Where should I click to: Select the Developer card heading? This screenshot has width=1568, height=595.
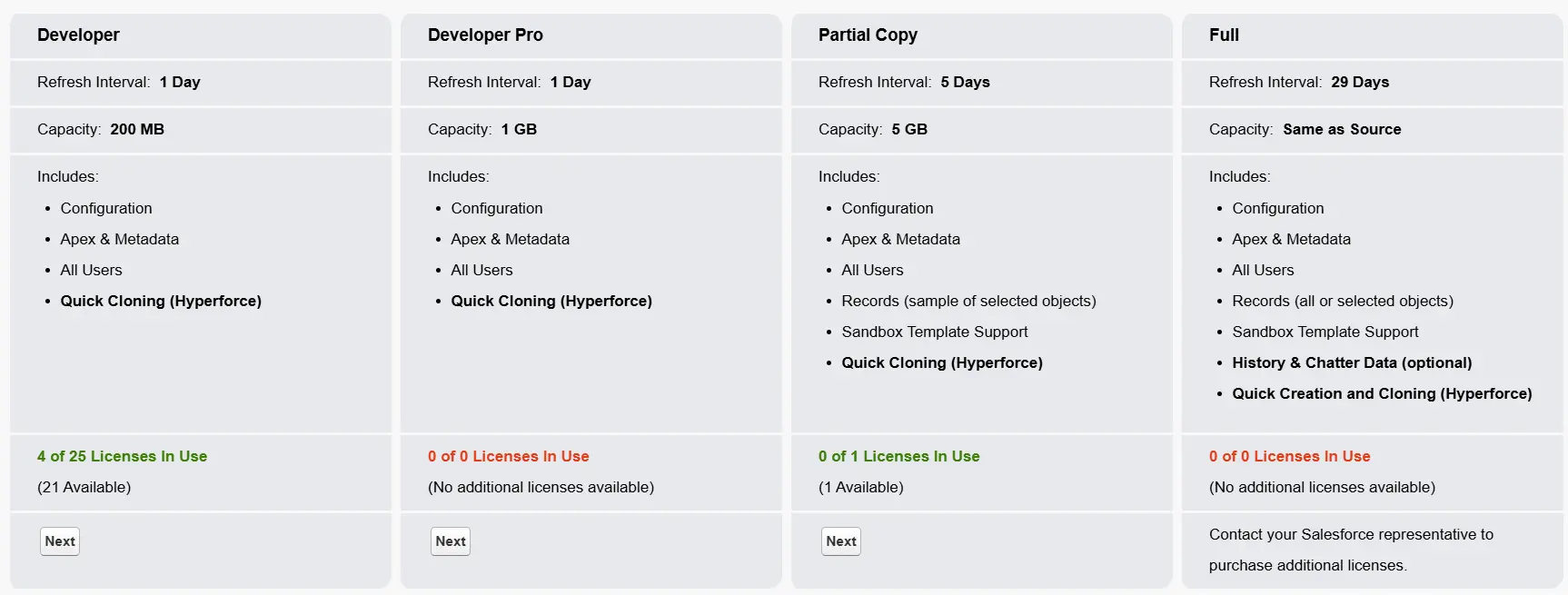78,35
